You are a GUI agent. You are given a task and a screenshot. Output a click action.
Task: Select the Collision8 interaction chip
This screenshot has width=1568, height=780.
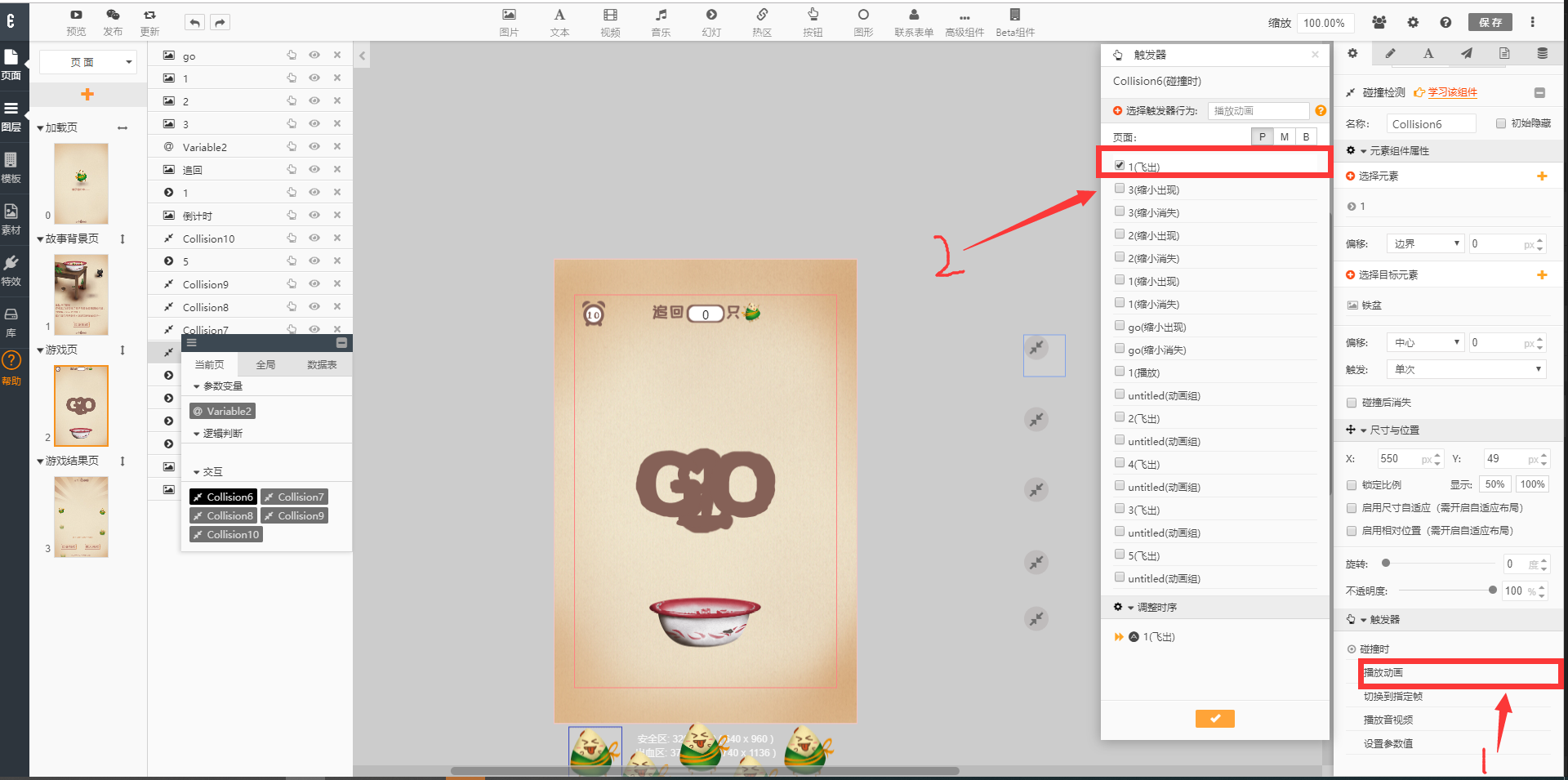[223, 515]
